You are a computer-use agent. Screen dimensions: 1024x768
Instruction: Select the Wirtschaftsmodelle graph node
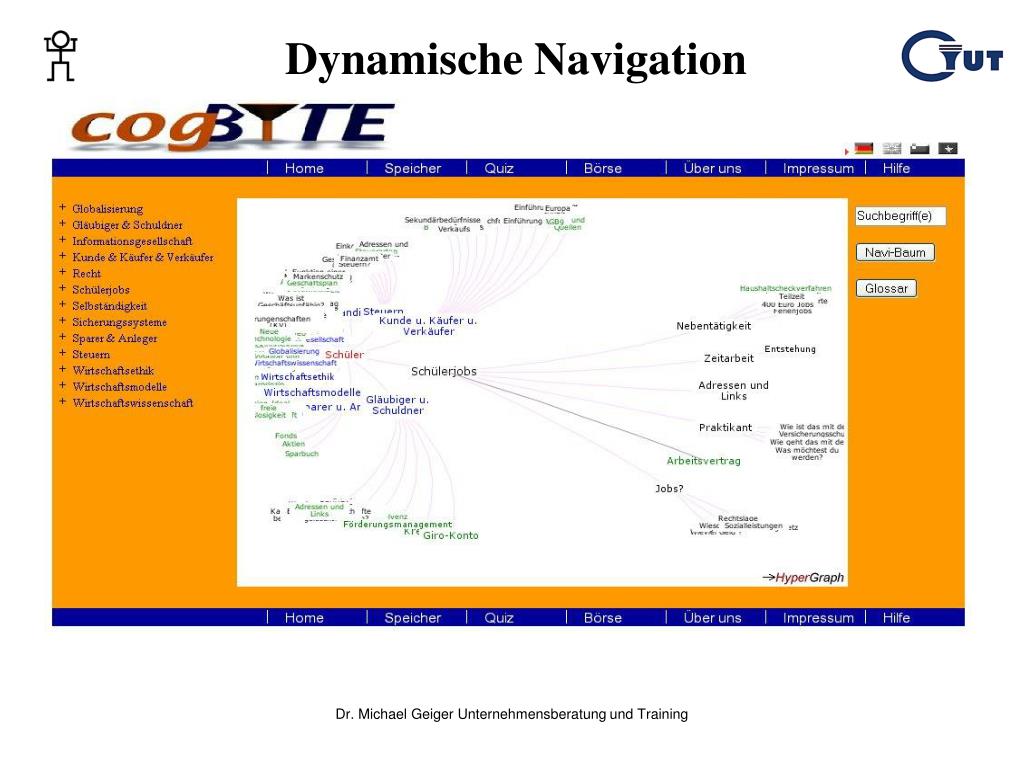(312, 392)
